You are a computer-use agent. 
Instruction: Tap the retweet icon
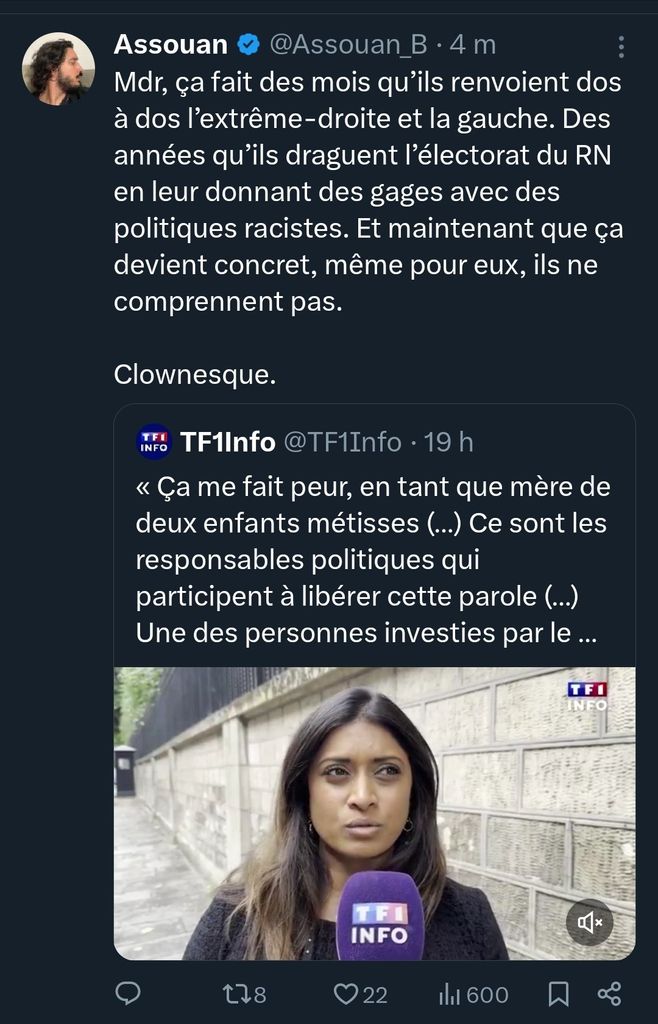pyautogui.click(x=233, y=993)
